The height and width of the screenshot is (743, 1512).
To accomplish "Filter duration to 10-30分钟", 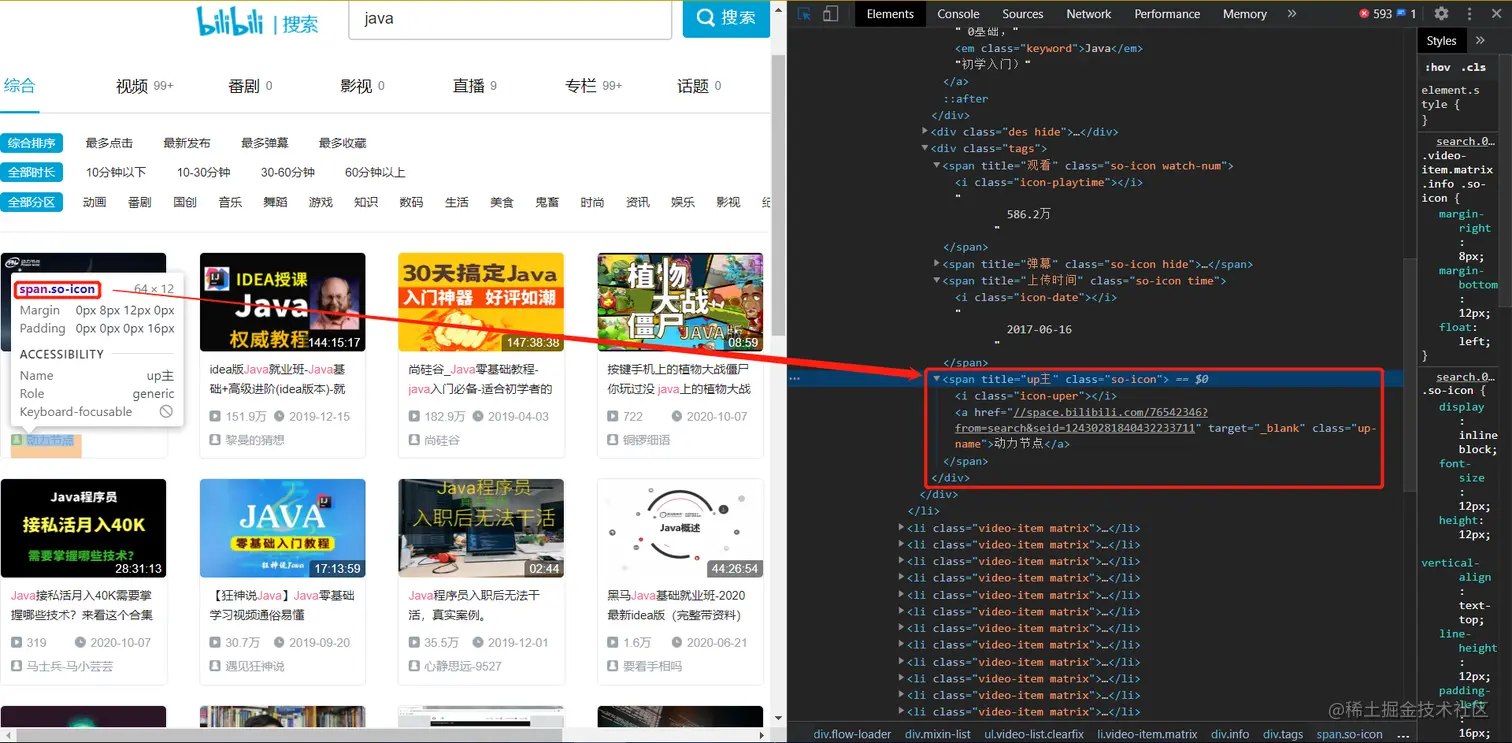I will click(x=204, y=172).
